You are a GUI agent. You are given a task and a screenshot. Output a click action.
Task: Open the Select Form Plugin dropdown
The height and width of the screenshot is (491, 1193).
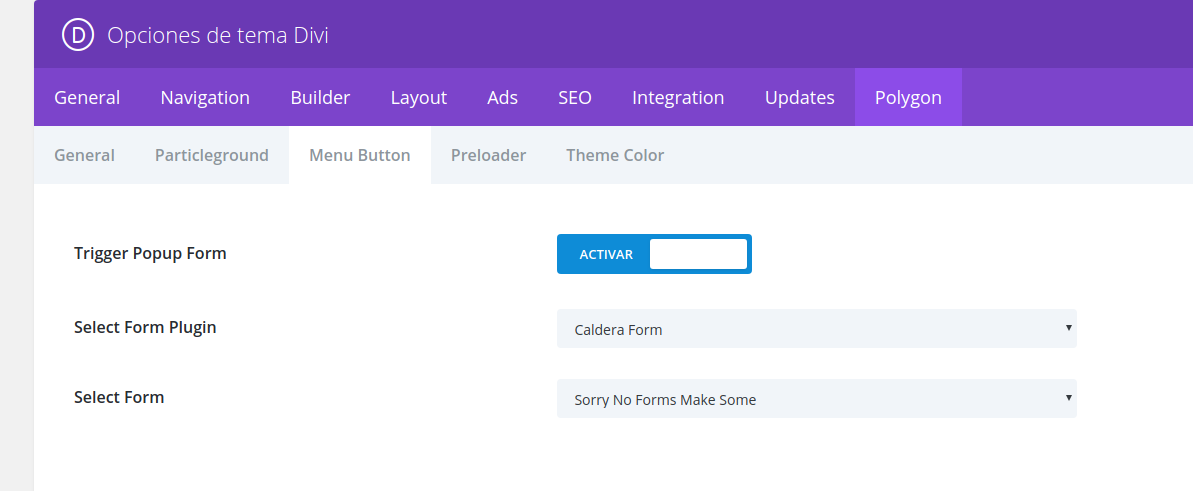coord(816,329)
